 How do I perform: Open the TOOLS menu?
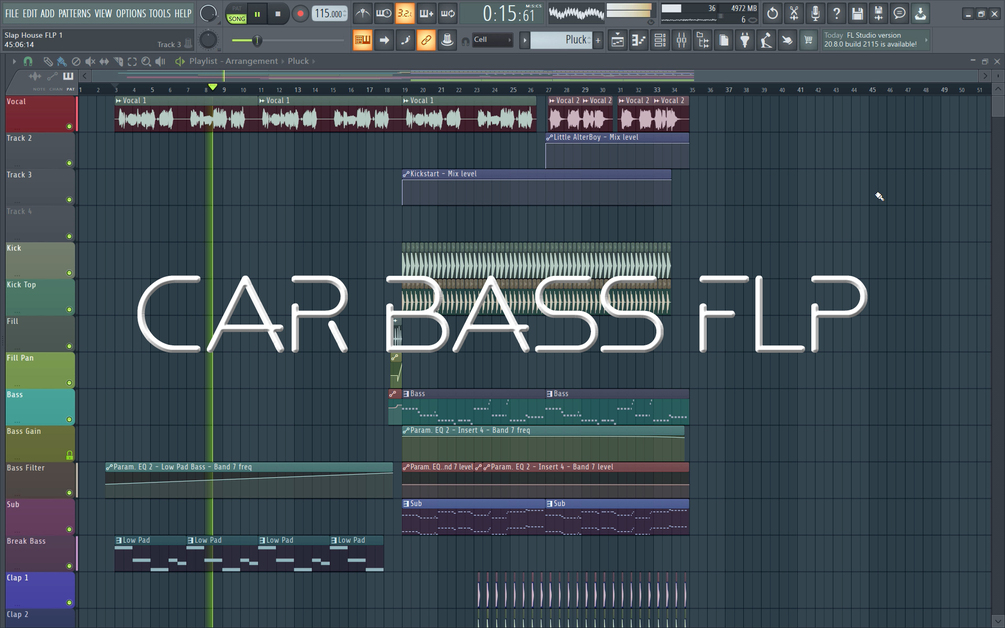[x=160, y=13]
